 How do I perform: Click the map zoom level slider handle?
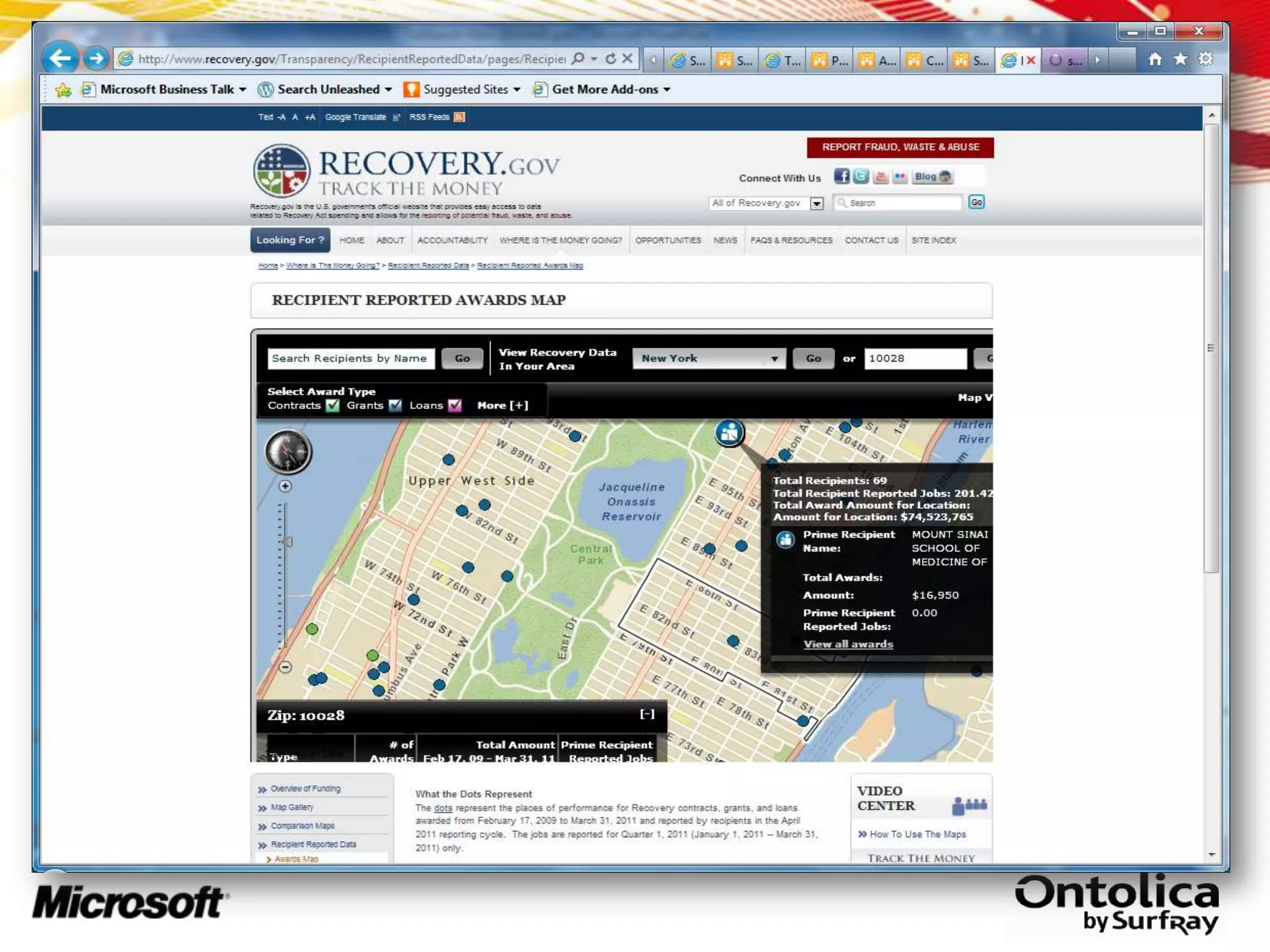[287, 542]
